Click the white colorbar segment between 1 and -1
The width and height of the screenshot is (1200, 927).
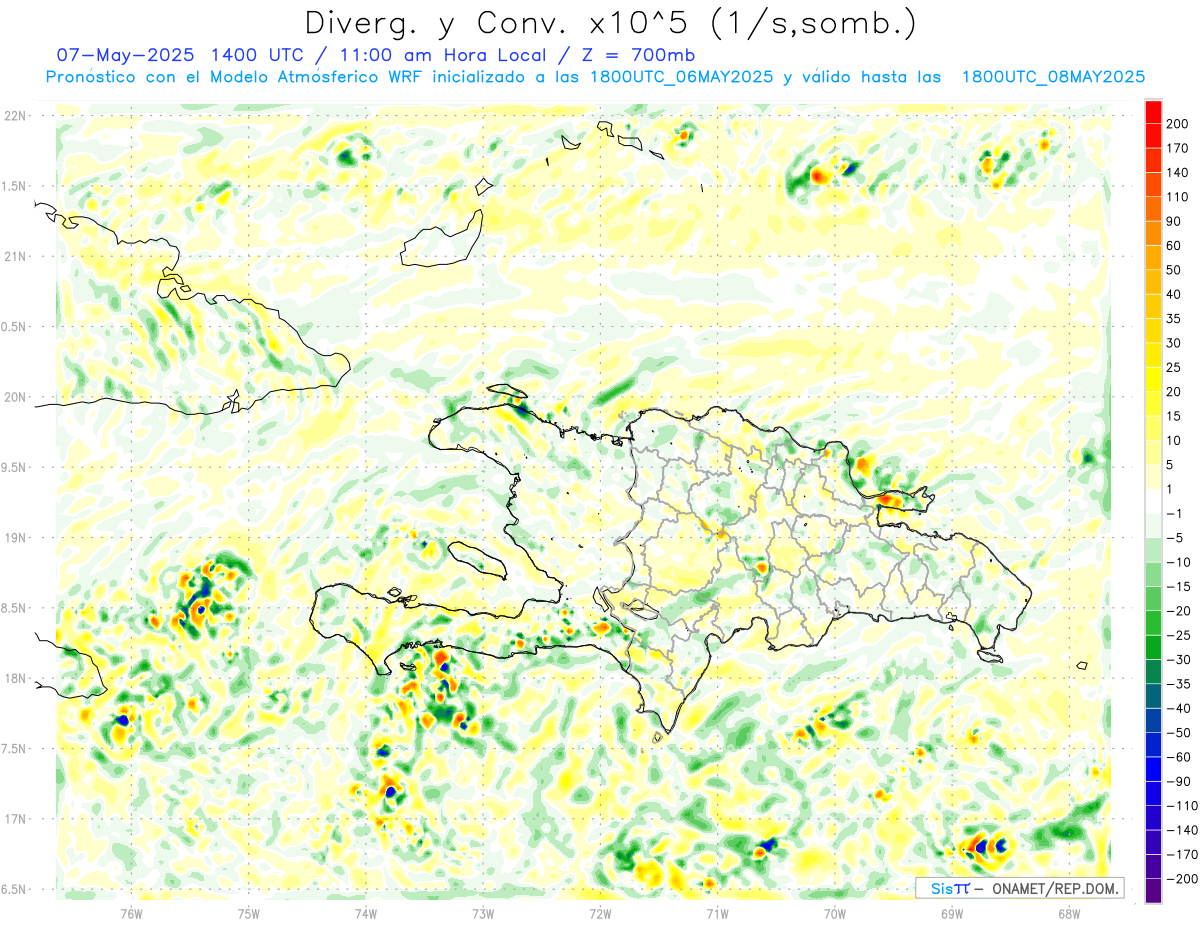tap(1153, 501)
